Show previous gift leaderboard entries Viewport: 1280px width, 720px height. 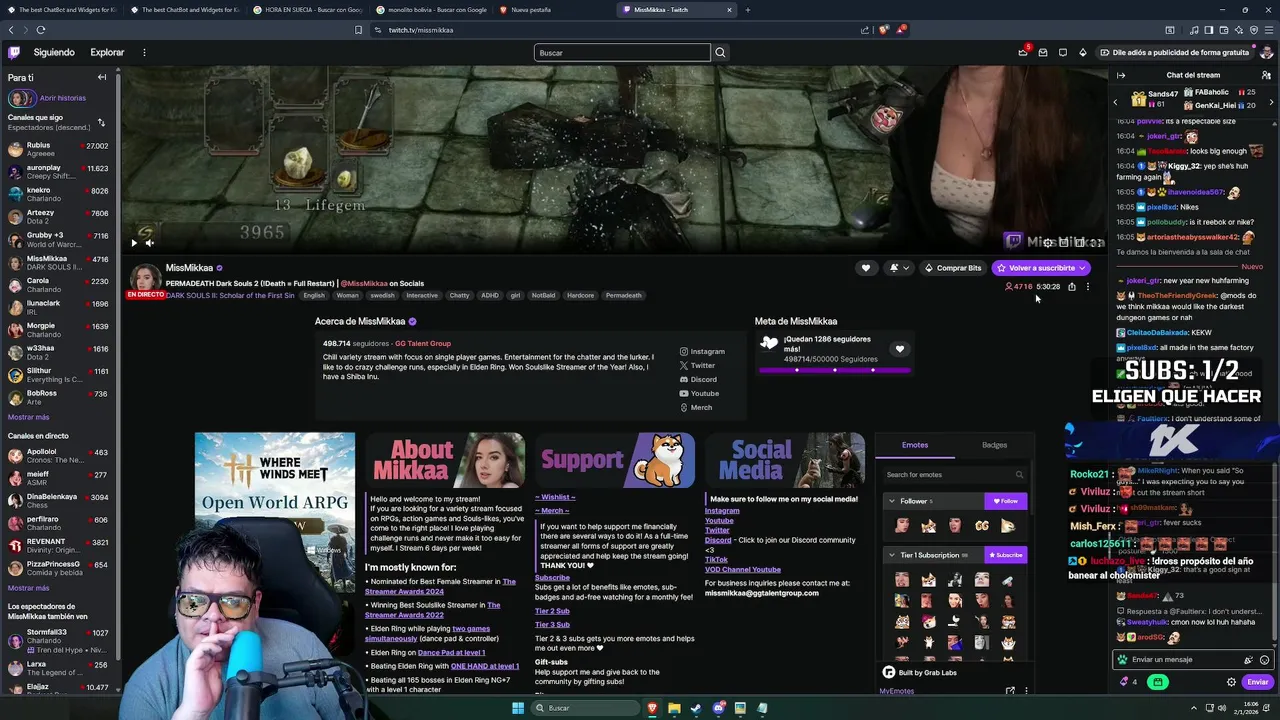coord(1116,102)
